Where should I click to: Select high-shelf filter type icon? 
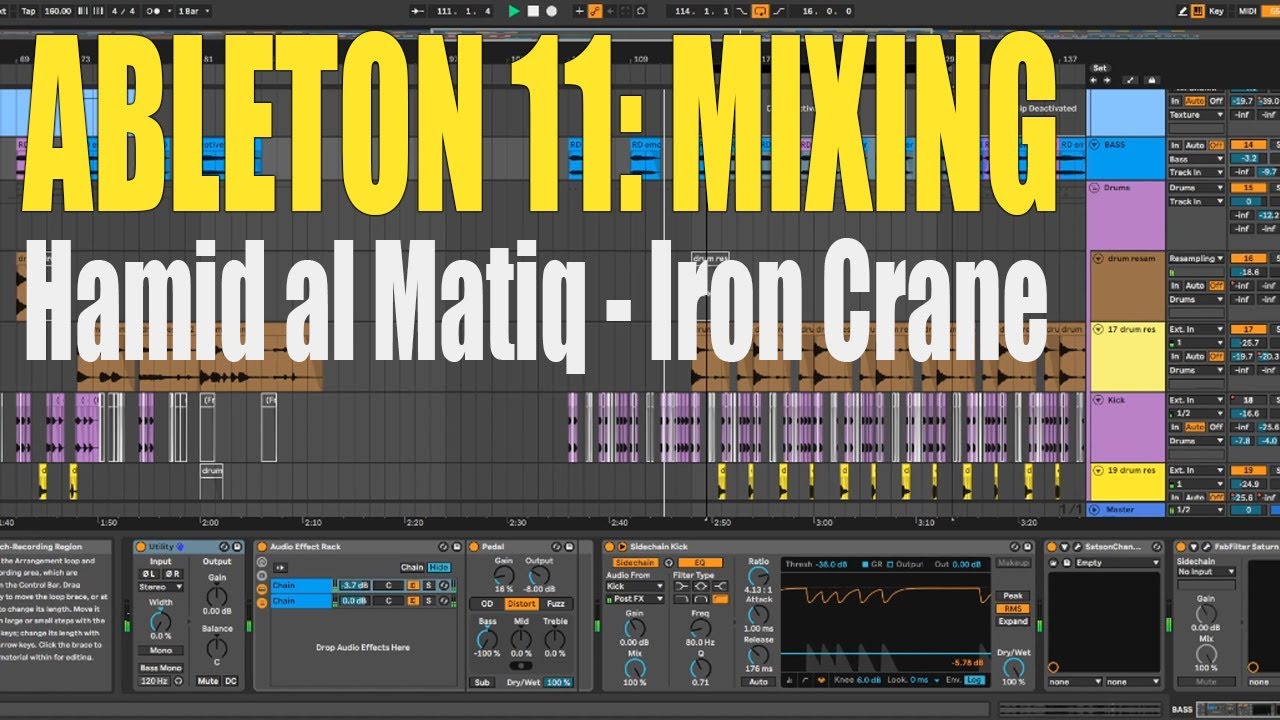[720, 587]
